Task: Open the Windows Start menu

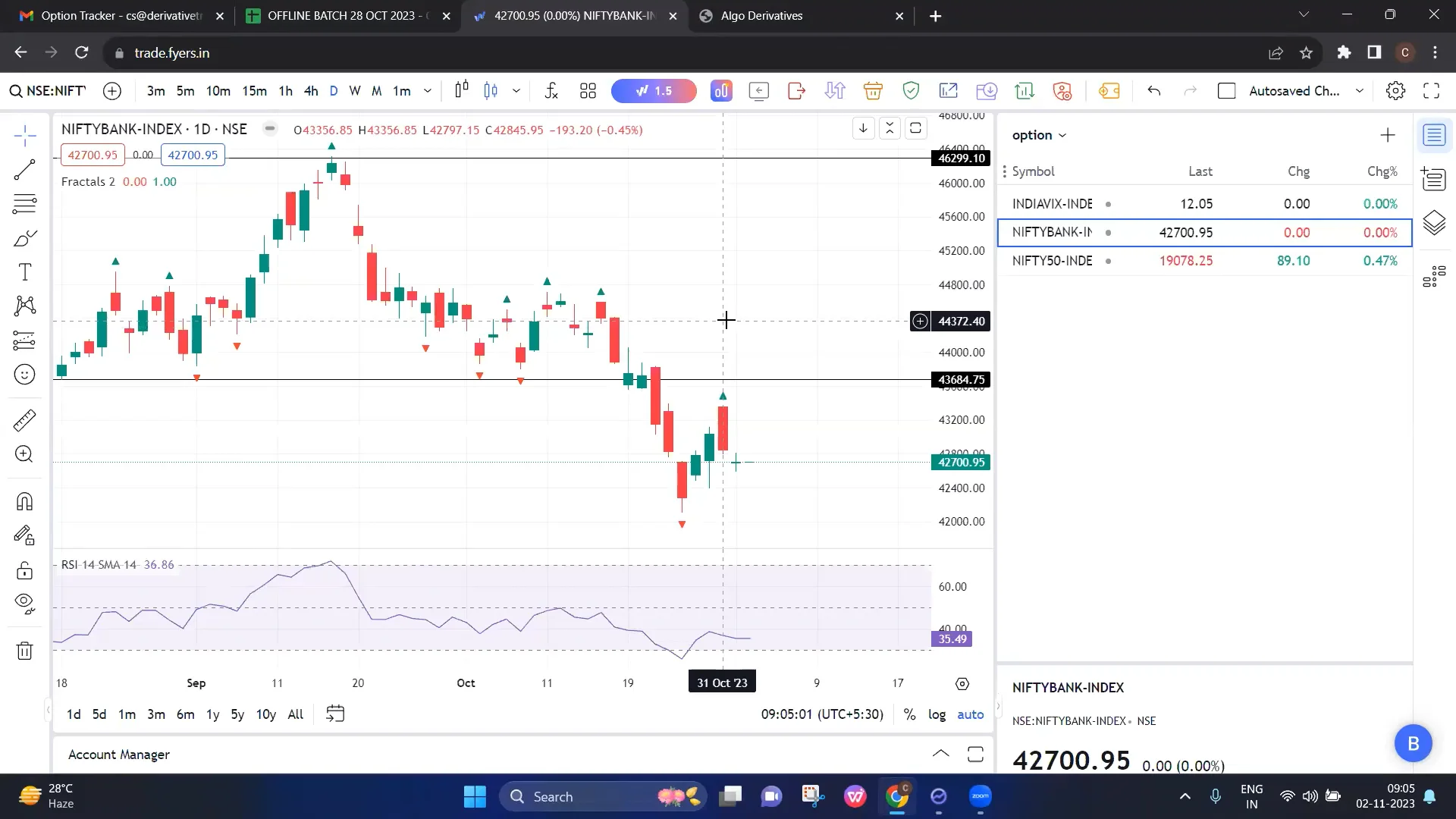Action: click(x=475, y=796)
